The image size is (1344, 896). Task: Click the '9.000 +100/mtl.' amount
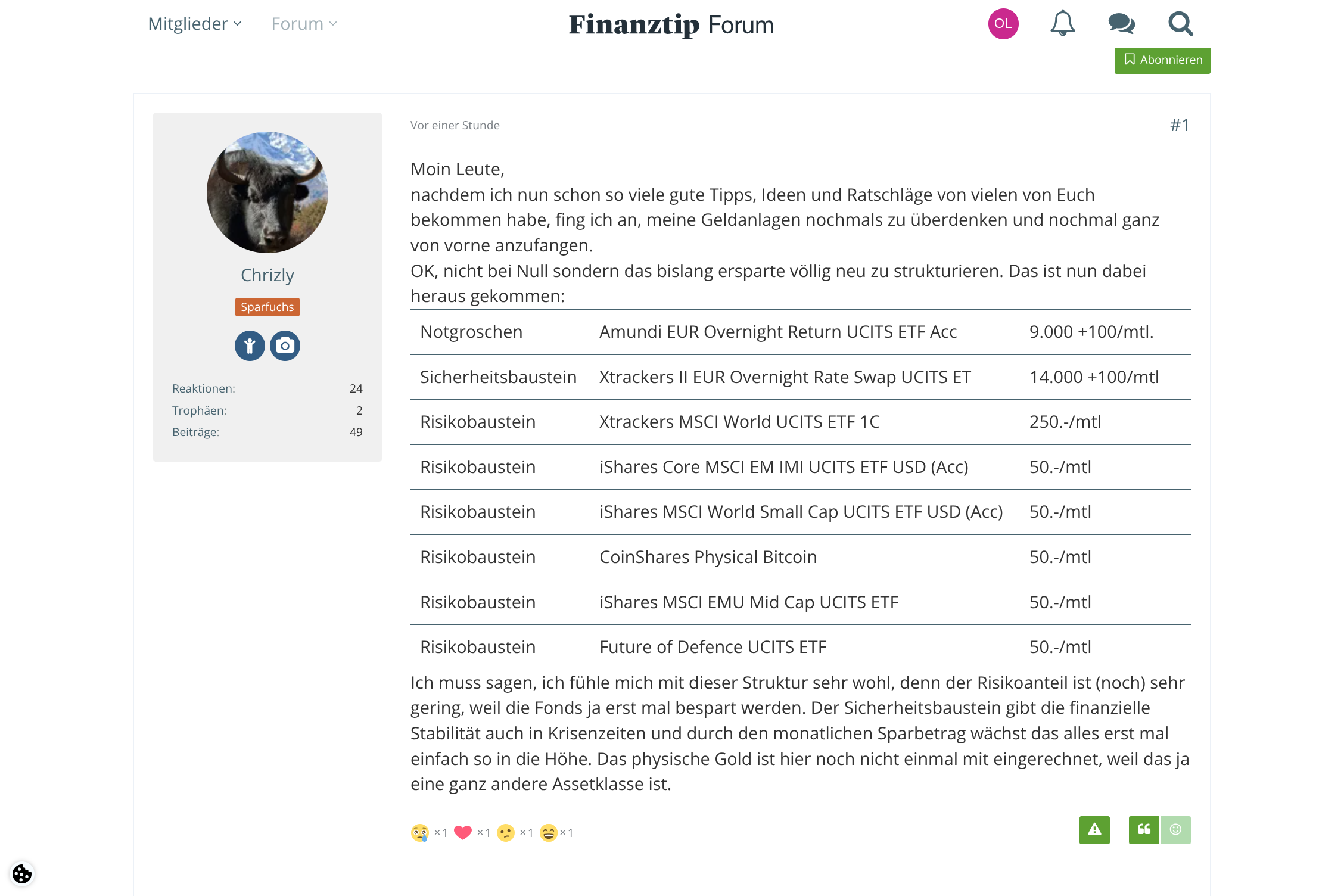click(1091, 332)
